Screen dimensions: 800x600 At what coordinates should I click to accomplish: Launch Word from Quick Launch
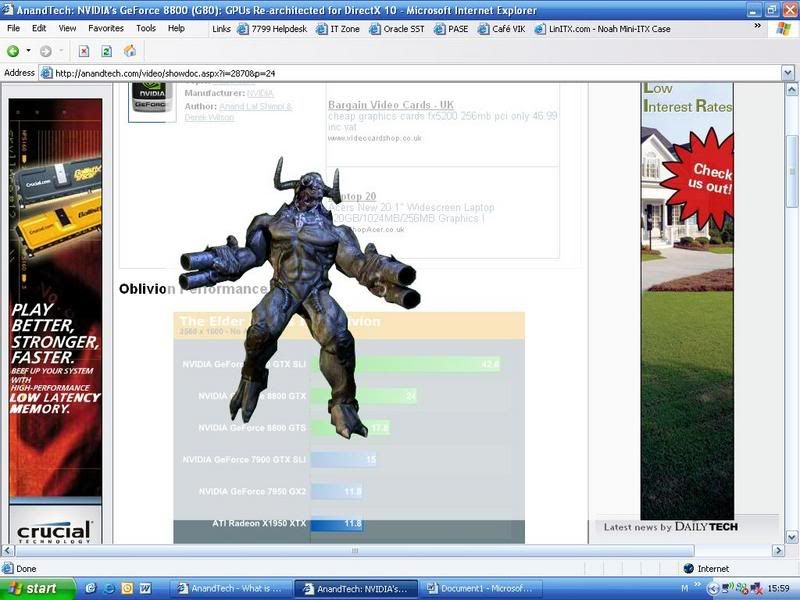pyautogui.click(x=145, y=589)
